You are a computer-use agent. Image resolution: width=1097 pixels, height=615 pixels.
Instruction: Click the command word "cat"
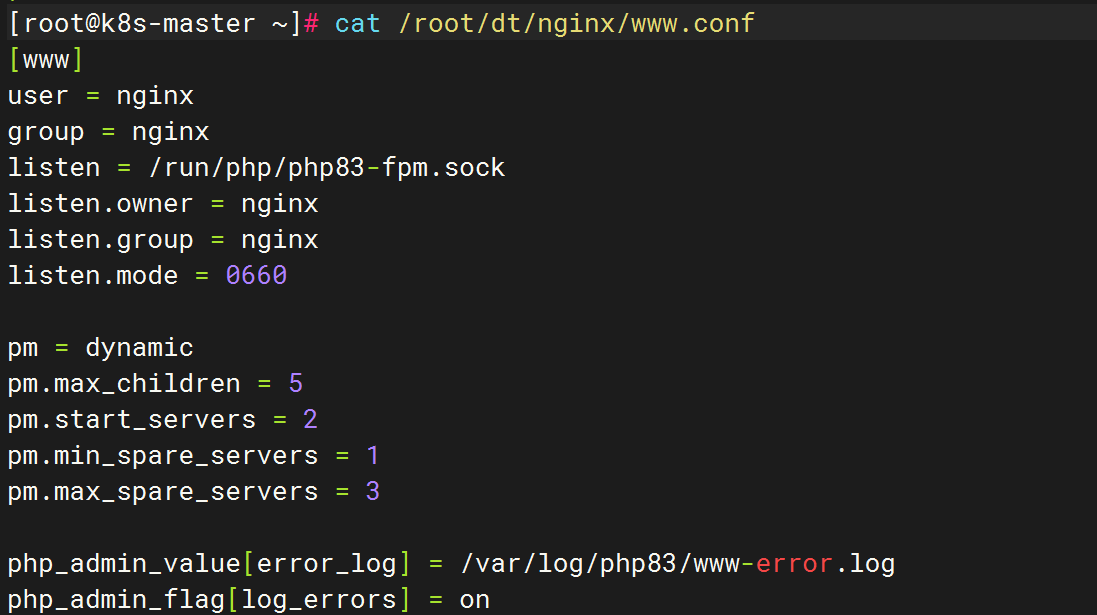click(358, 24)
